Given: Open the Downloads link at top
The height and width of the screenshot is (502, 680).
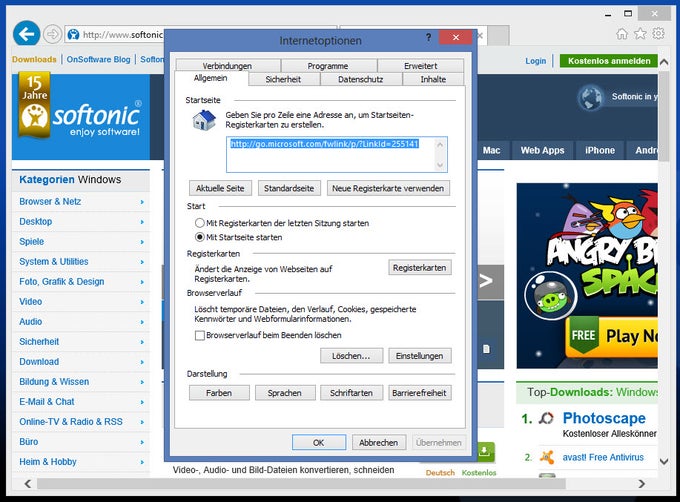Looking at the screenshot, I should 34,59.
